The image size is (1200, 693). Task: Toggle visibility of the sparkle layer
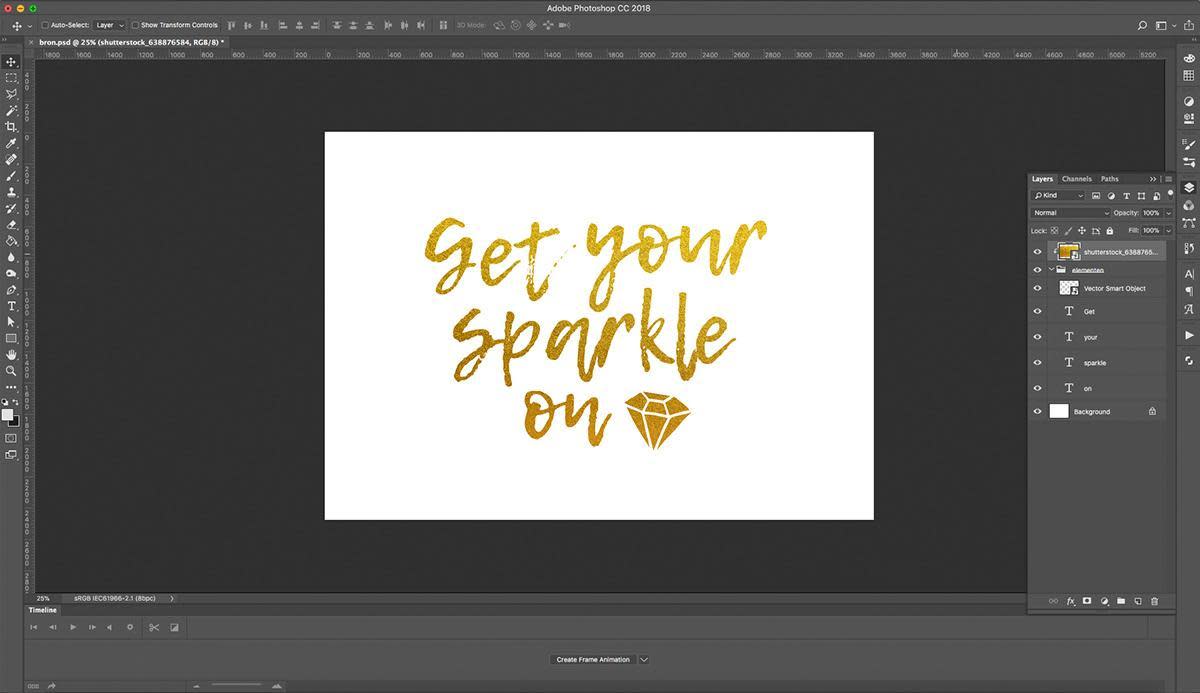pos(1037,362)
